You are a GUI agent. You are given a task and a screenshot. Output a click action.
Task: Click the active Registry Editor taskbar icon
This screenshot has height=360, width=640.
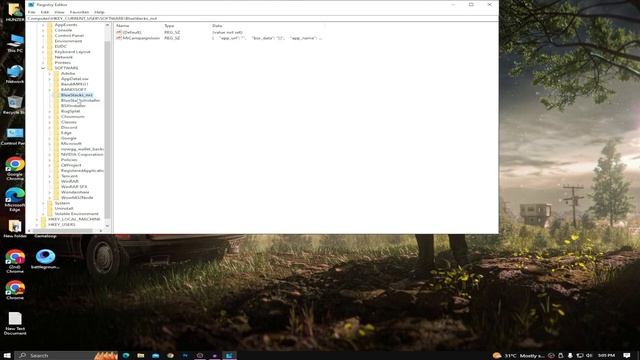[x=229, y=356]
